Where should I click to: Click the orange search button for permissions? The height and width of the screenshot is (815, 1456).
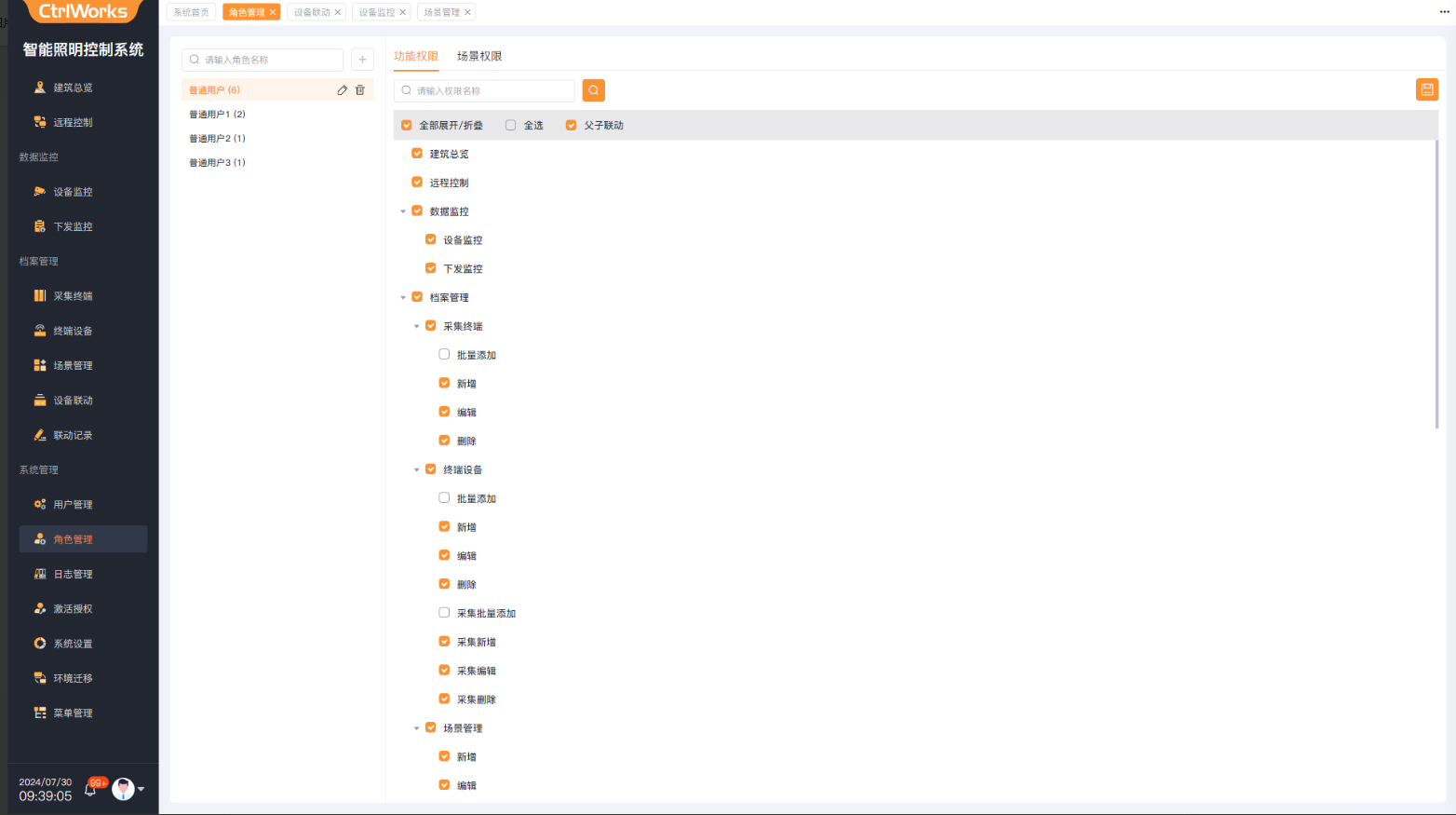point(593,90)
